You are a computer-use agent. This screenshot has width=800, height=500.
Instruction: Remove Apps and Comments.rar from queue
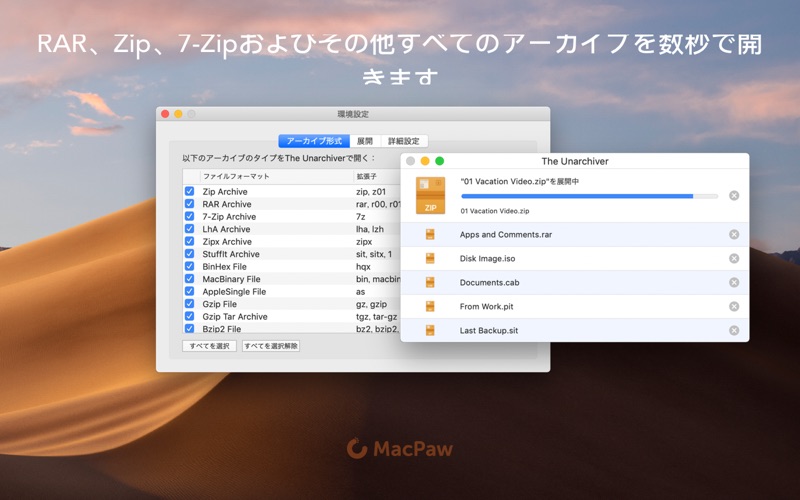point(734,235)
